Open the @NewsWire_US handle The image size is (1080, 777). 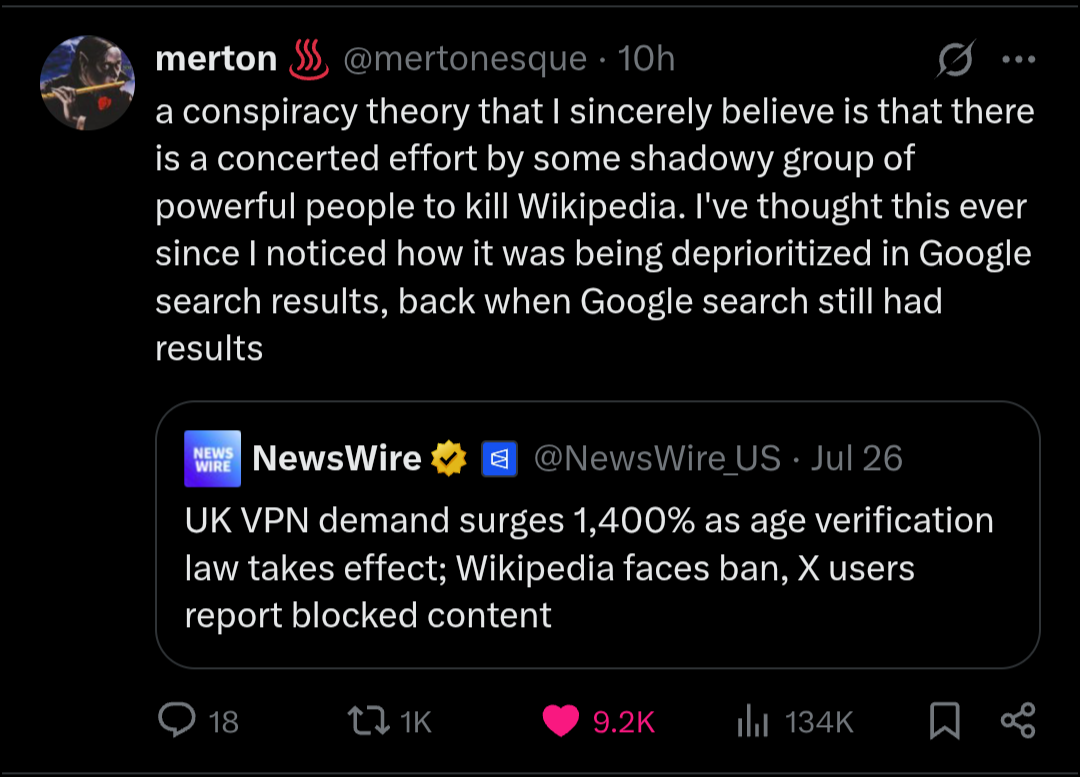coord(657,459)
